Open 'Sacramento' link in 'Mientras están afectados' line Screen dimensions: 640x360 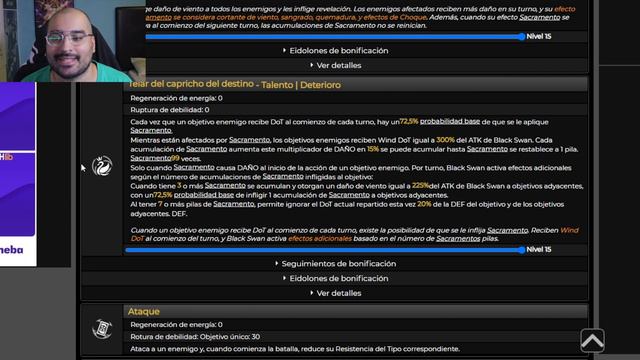pos(249,140)
